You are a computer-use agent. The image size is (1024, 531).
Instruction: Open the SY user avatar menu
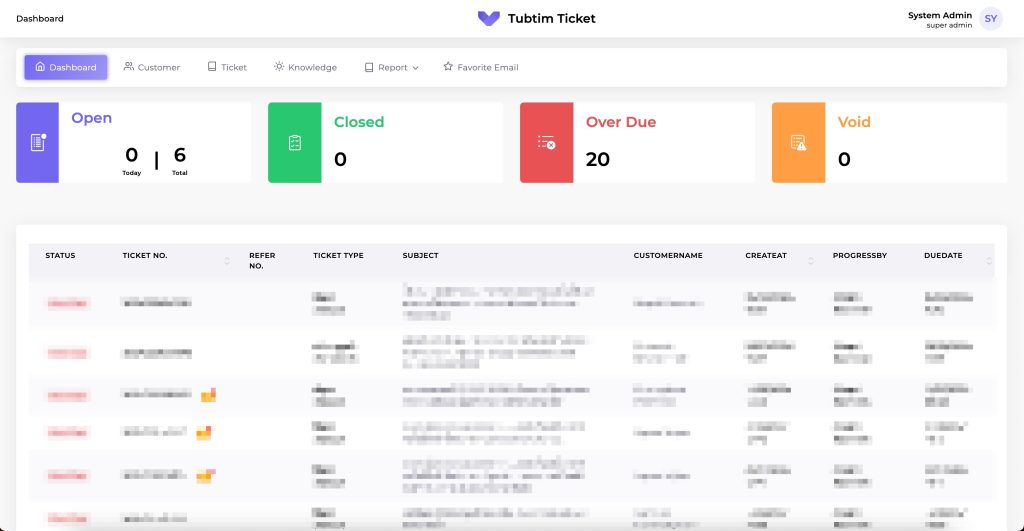(x=990, y=18)
